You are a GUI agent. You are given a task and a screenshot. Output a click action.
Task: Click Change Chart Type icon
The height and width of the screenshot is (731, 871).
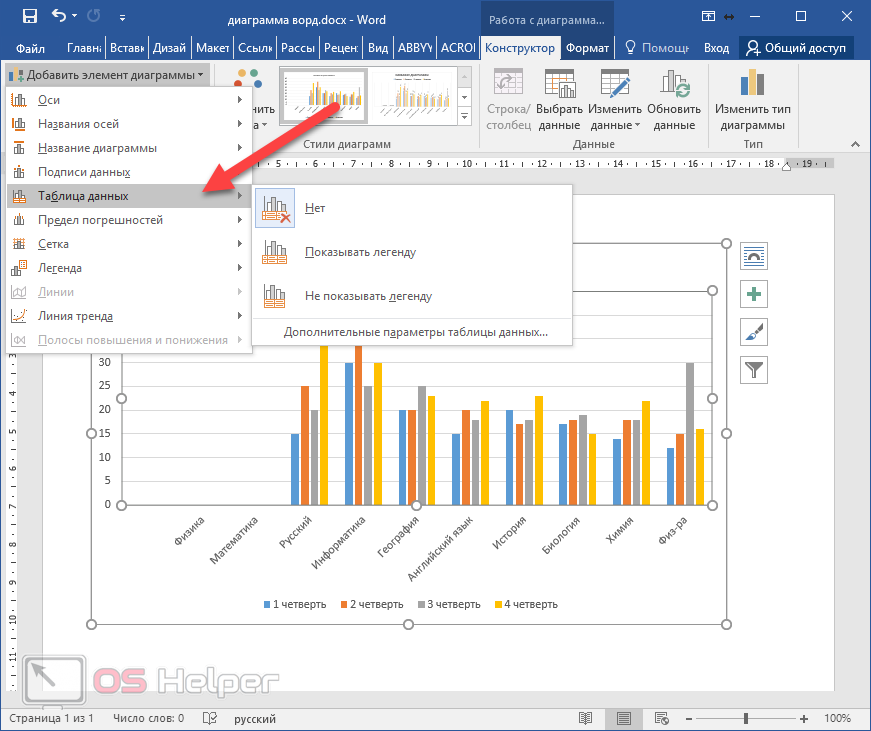click(750, 100)
